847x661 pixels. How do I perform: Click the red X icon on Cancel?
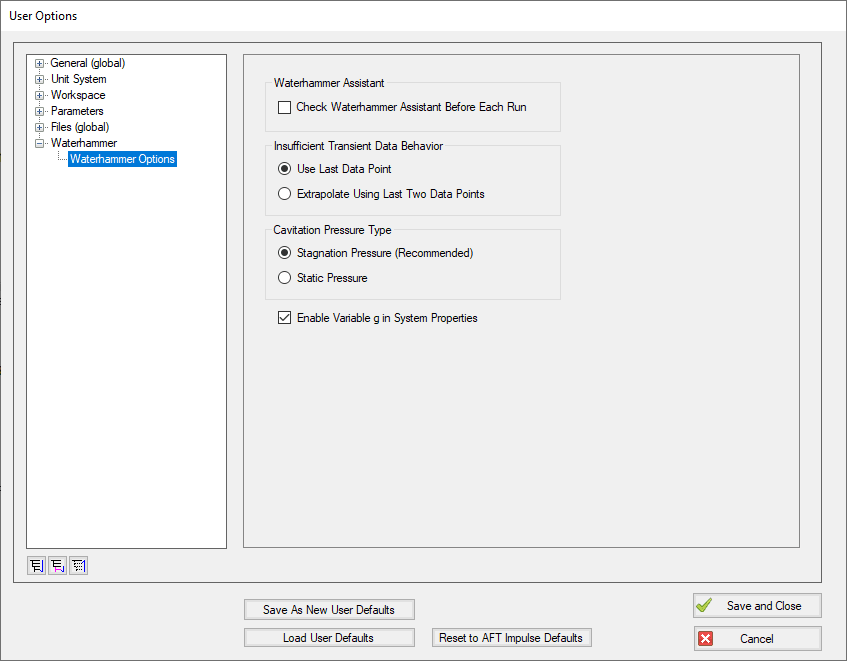(x=705, y=639)
